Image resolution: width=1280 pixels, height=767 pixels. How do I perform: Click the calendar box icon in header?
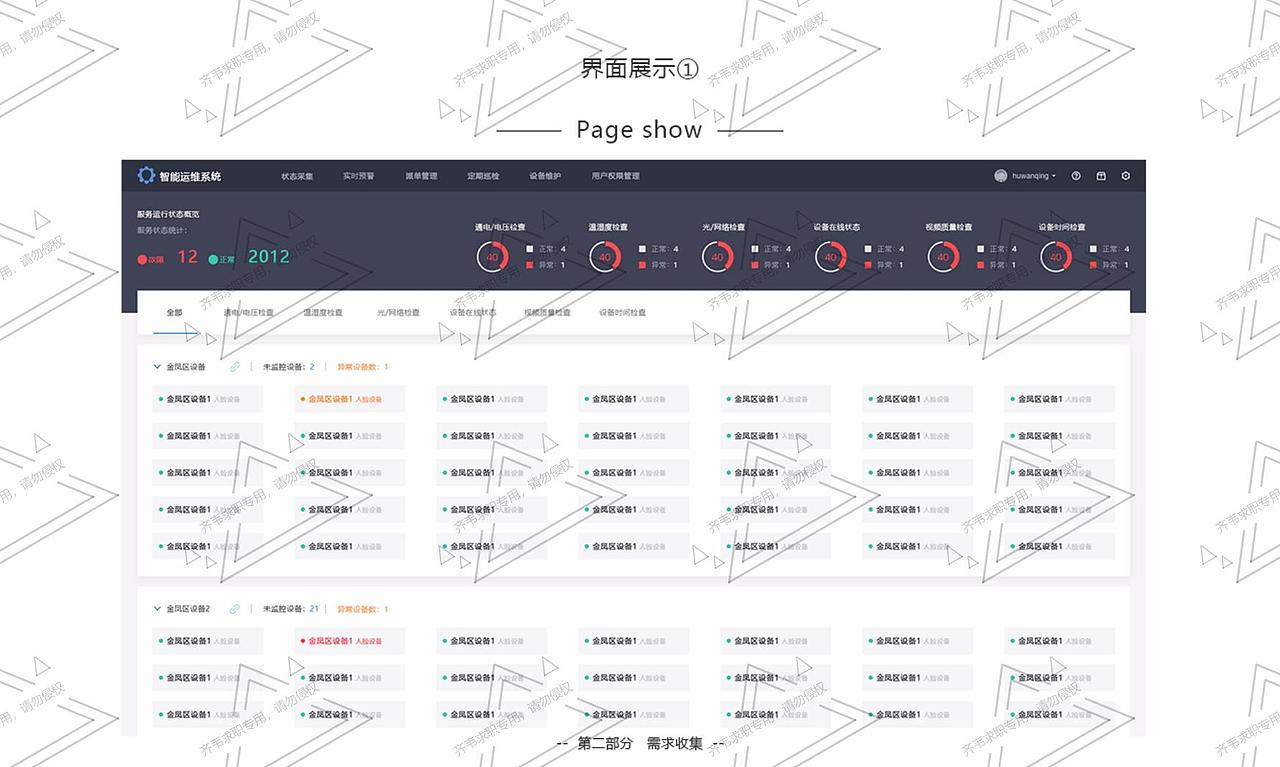(x=1101, y=176)
